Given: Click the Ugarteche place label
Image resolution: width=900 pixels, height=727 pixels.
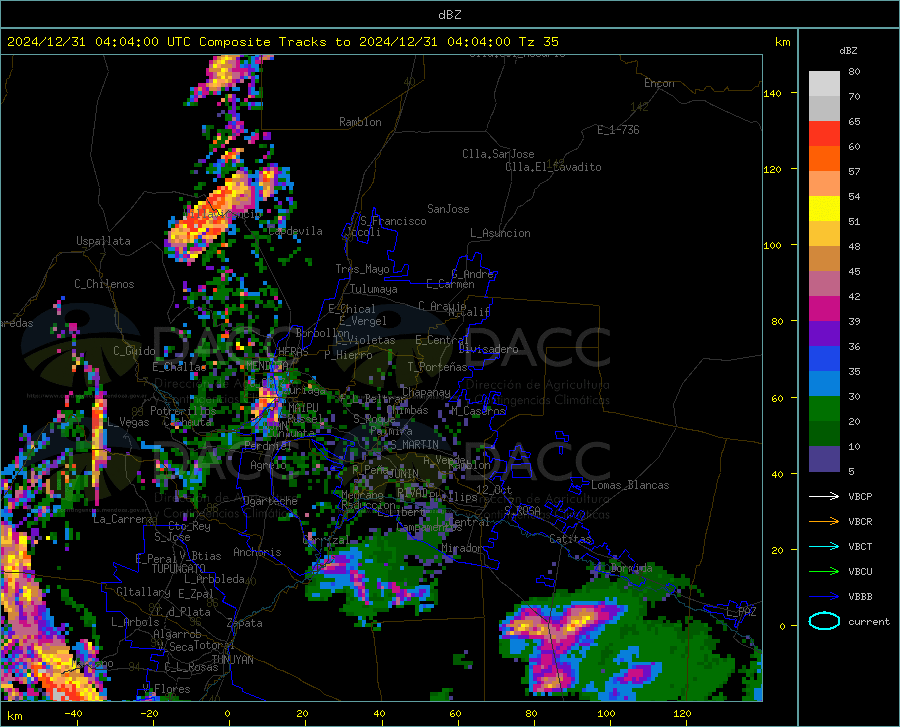Looking at the screenshot, I should tap(270, 501).
